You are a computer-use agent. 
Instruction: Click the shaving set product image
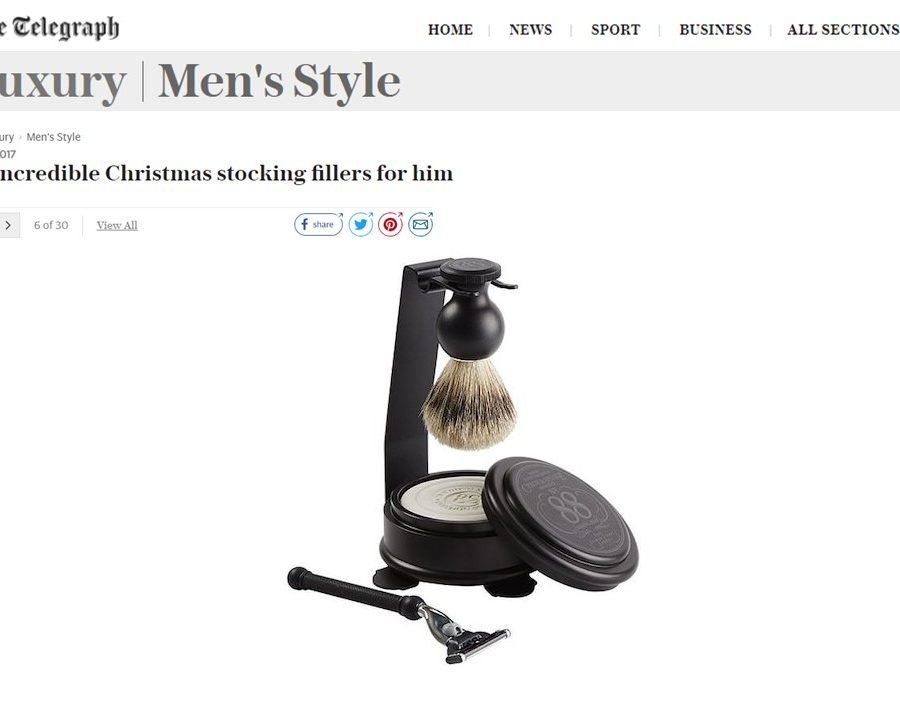(x=463, y=461)
